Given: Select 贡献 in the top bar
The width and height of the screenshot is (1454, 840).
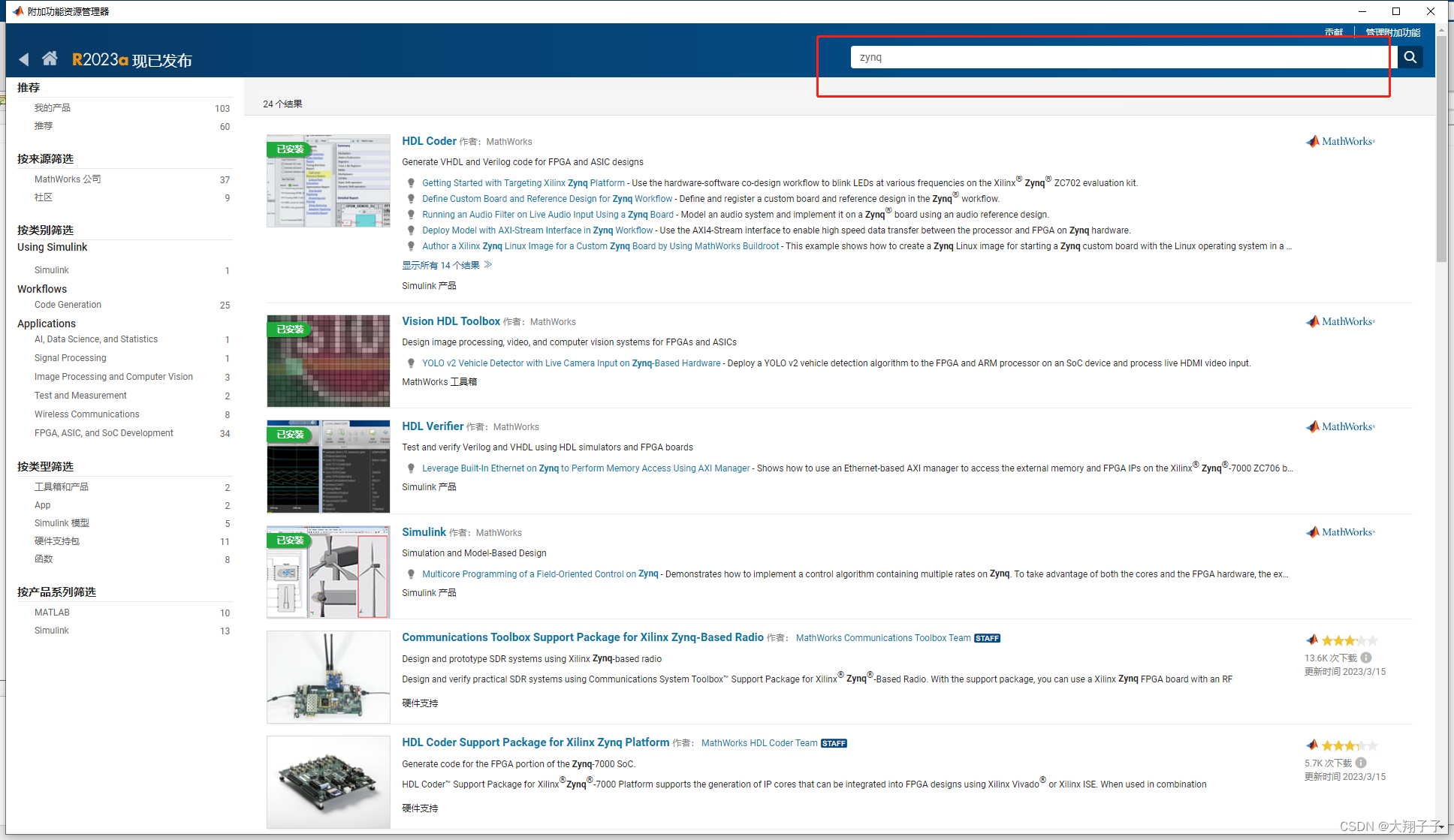Looking at the screenshot, I should 1334,32.
